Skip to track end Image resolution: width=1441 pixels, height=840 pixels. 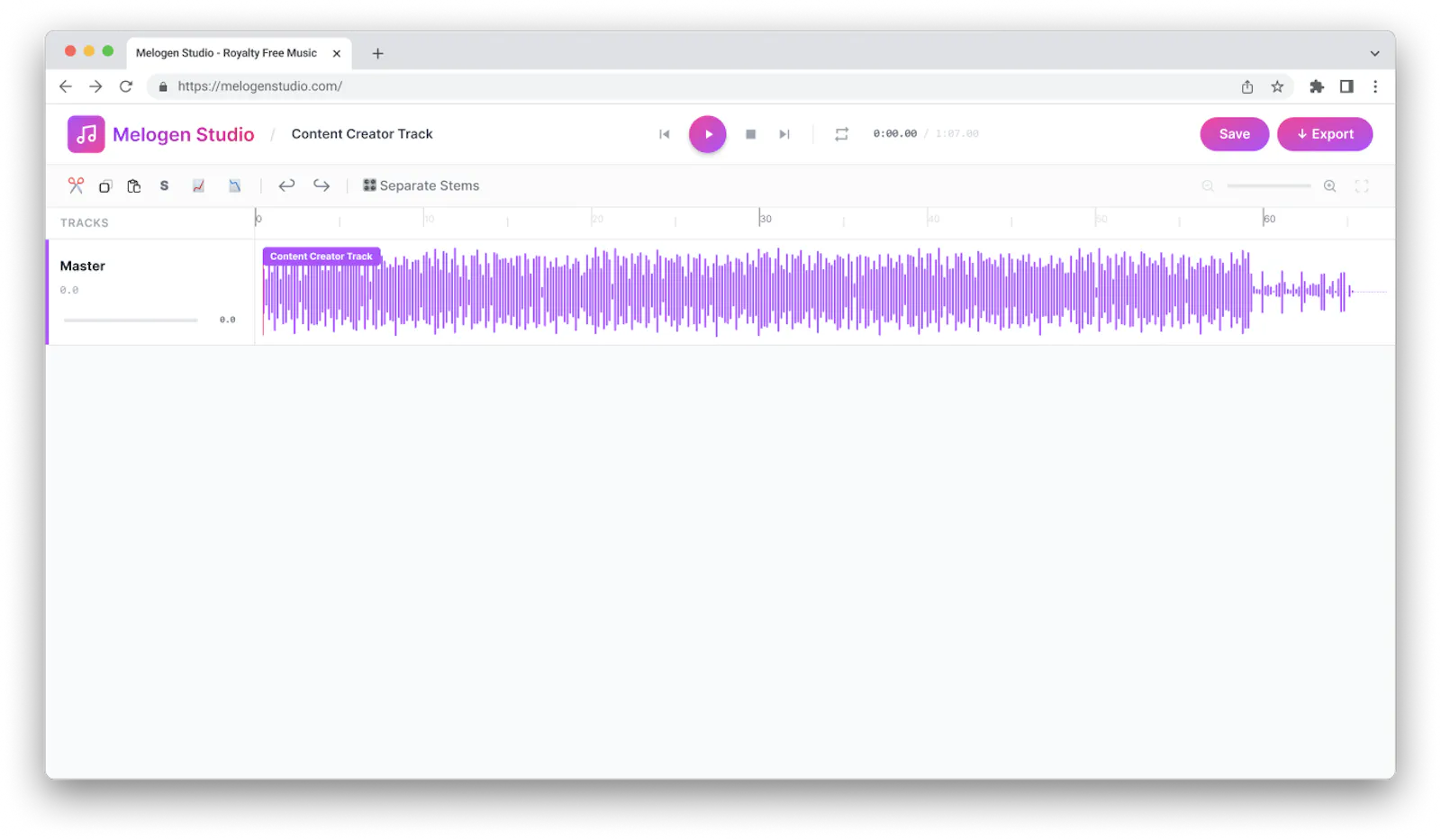(x=784, y=134)
